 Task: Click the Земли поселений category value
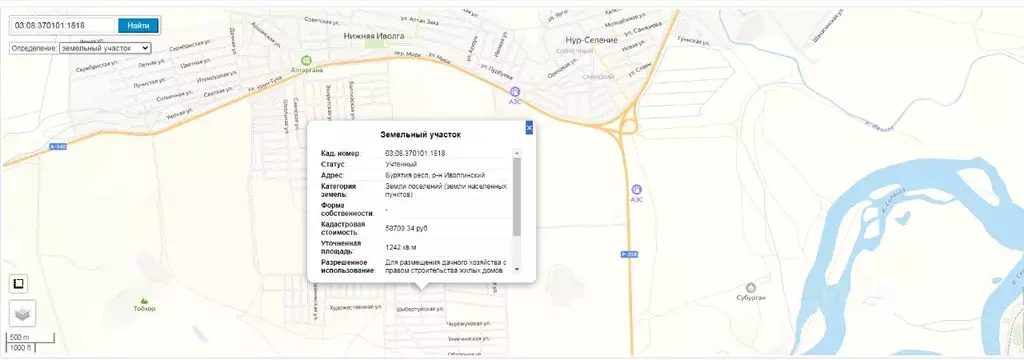click(x=446, y=190)
